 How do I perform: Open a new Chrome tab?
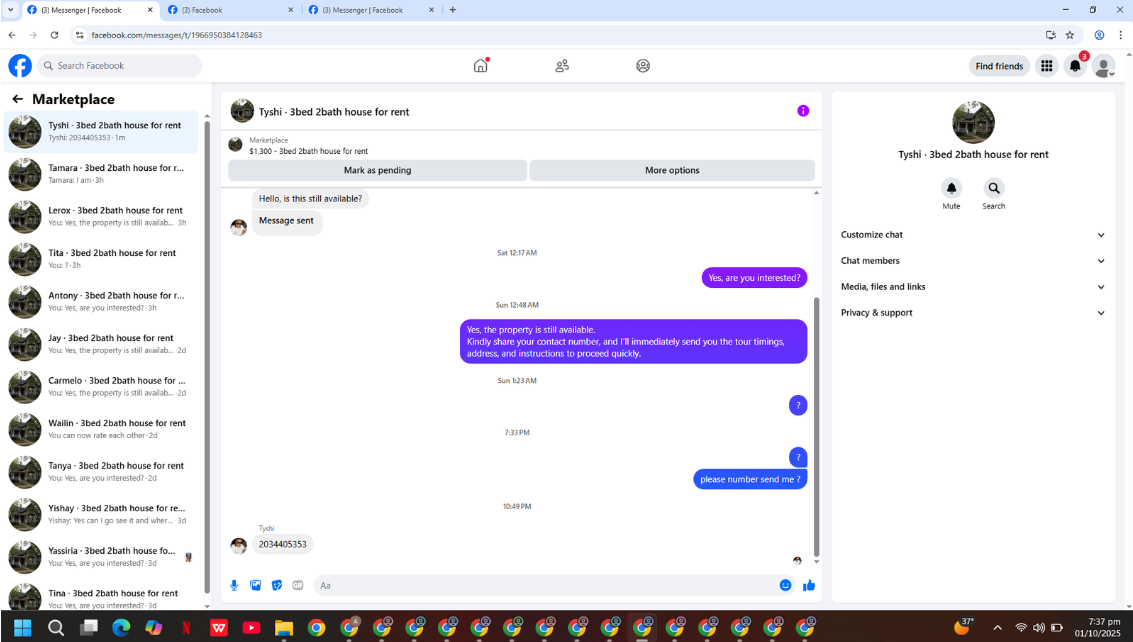(452, 10)
